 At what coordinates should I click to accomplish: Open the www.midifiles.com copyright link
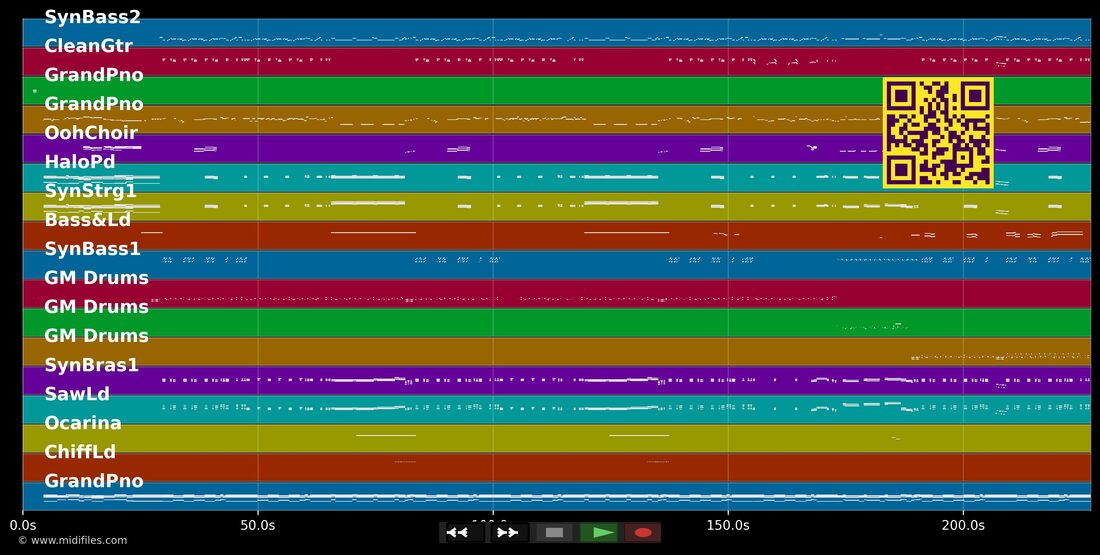pyautogui.click(x=73, y=540)
